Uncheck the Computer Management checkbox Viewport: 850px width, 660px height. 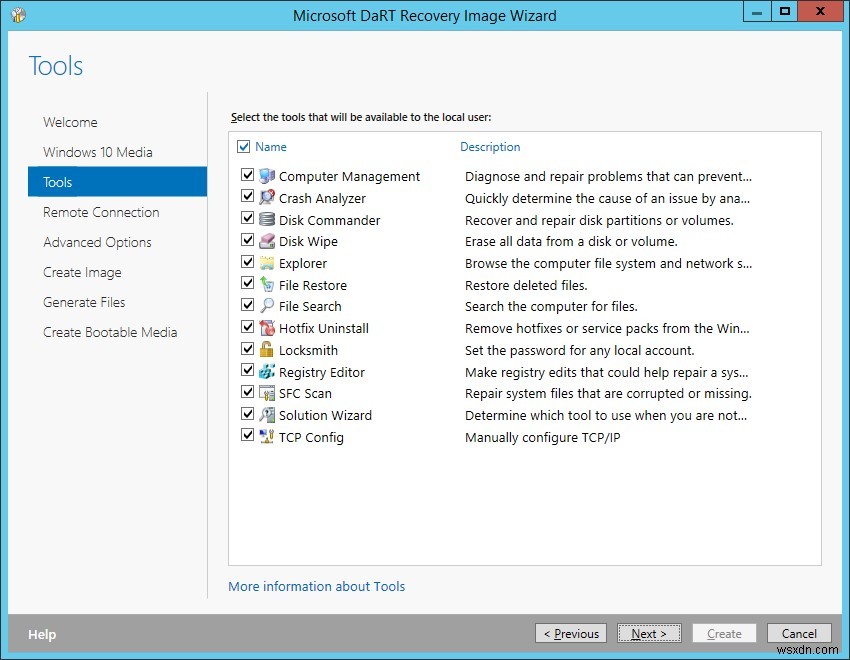pyautogui.click(x=247, y=174)
